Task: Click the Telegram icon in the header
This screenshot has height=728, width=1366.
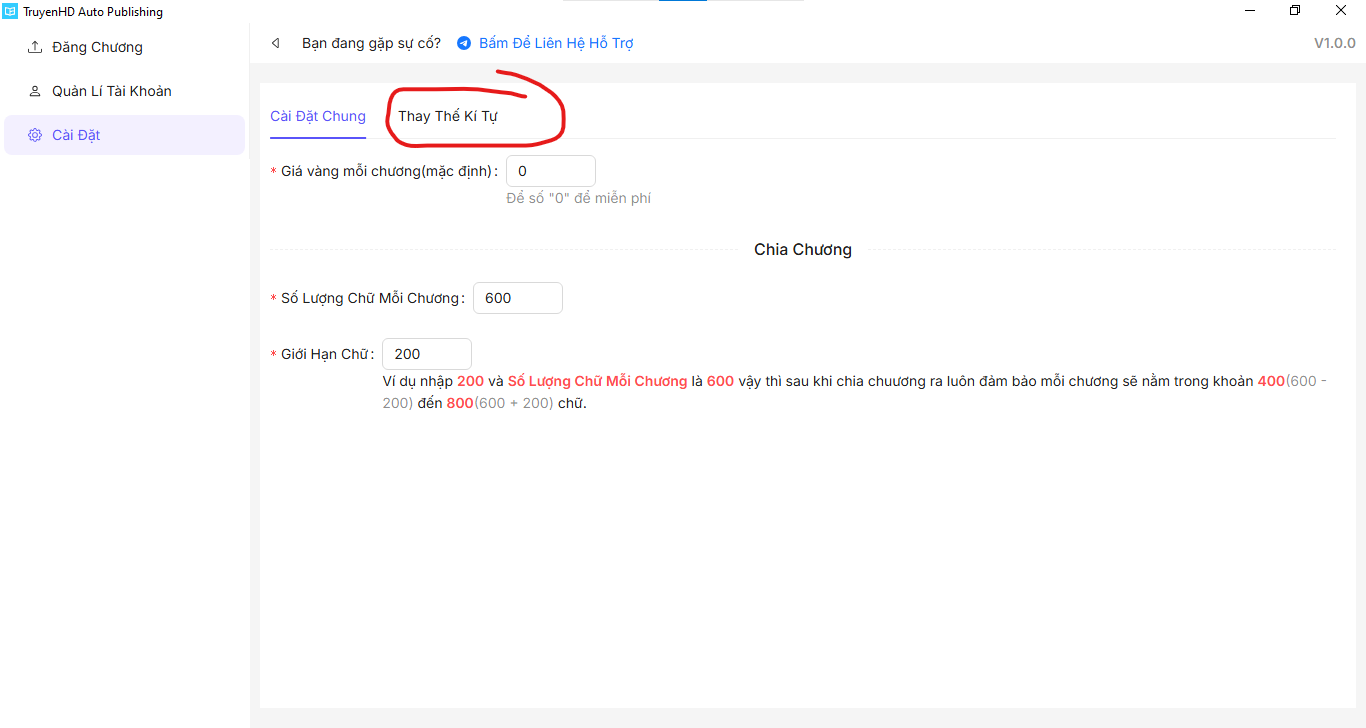Action: pyautogui.click(x=464, y=43)
